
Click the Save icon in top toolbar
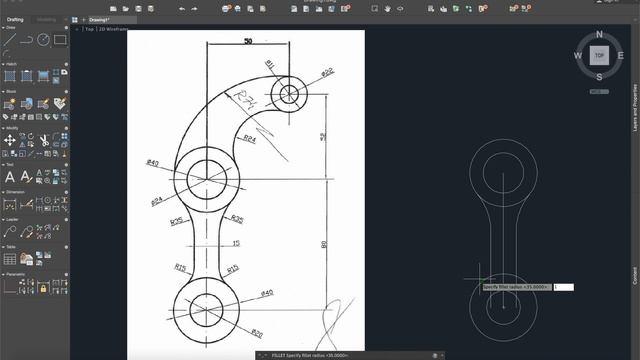138,9
